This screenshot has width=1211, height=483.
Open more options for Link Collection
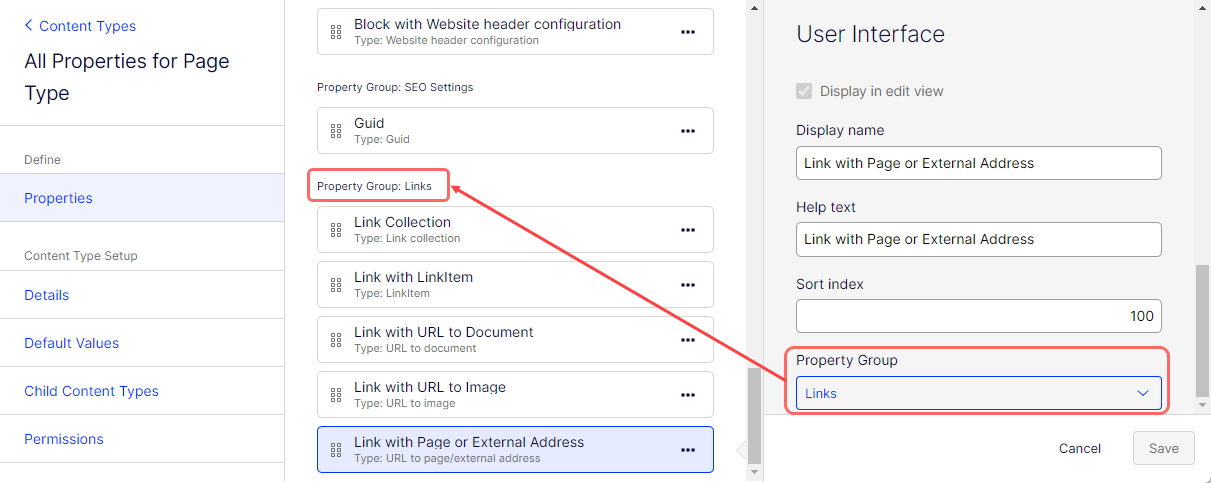pos(688,230)
